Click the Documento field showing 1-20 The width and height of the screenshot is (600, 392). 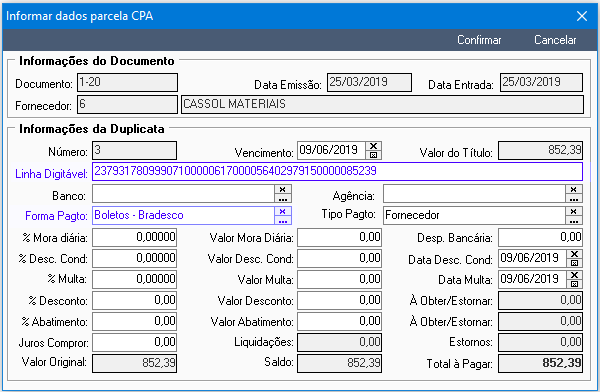pos(127,83)
